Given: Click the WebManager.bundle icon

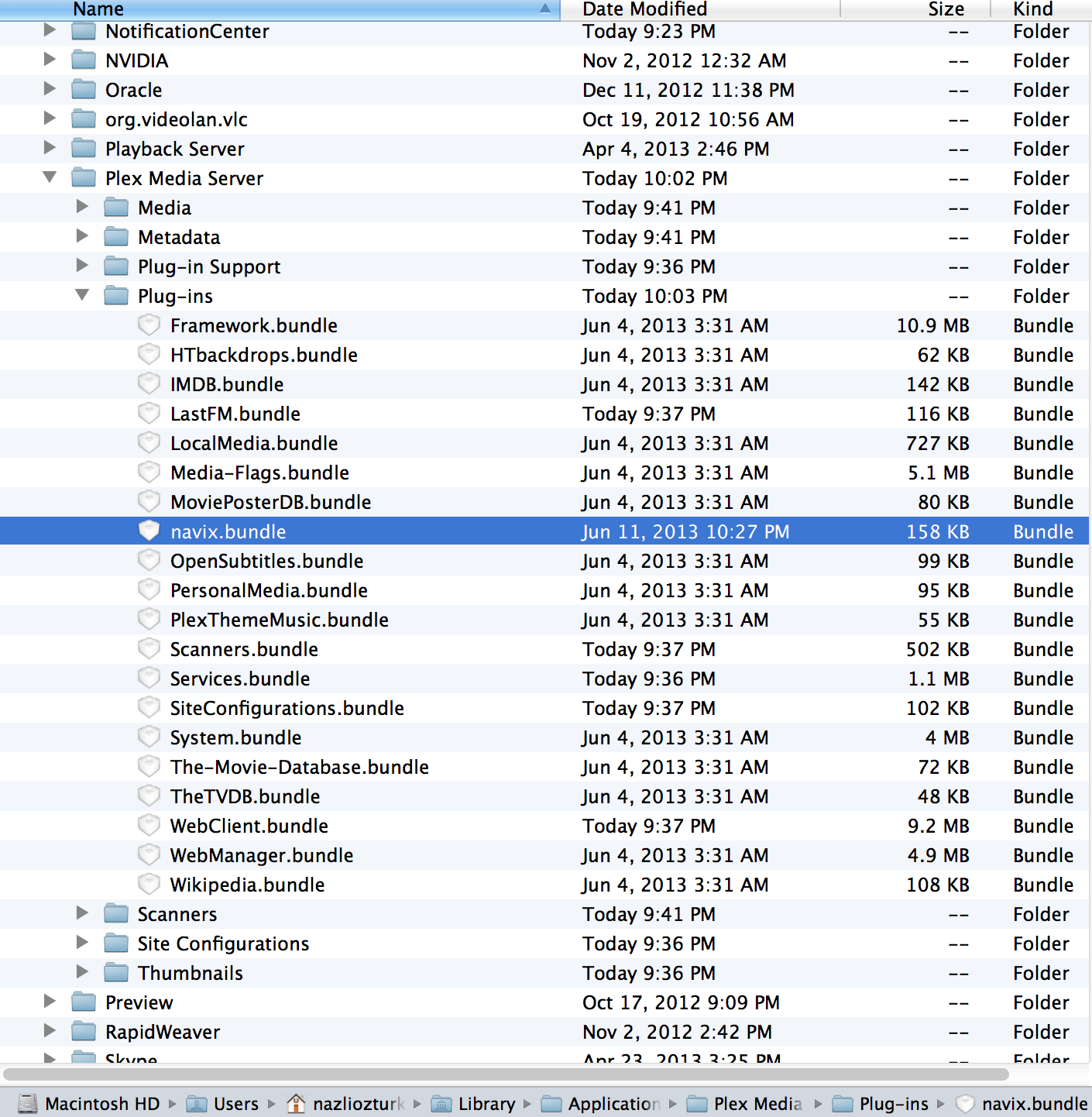Looking at the screenshot, I should 149,855.
